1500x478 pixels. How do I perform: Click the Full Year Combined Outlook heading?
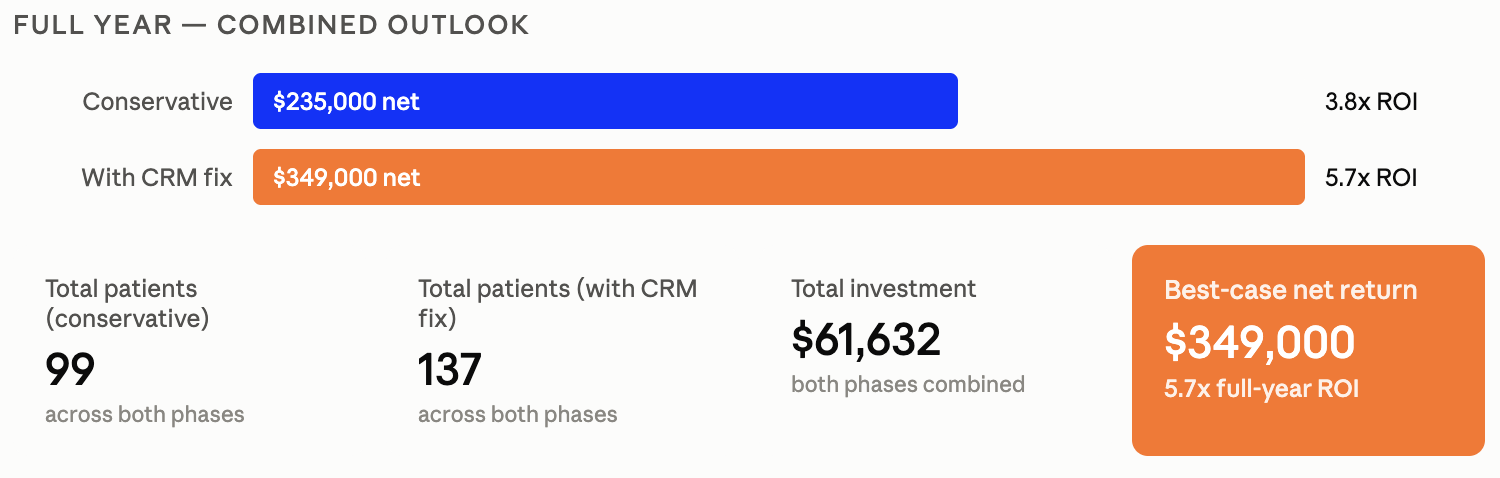(271, 25)
